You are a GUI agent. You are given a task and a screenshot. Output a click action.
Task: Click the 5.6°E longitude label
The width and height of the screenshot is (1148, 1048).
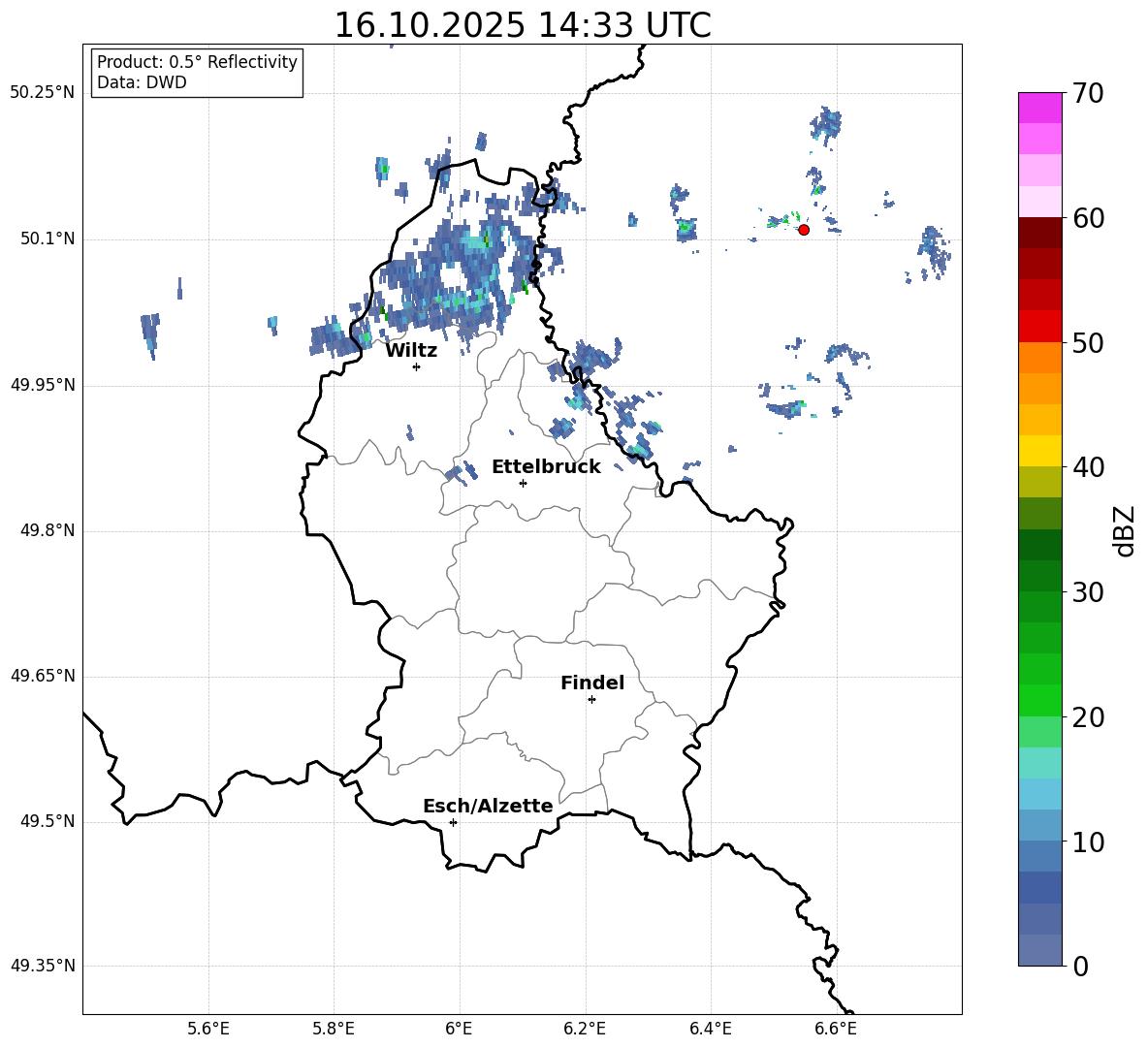coord(208,1029)
